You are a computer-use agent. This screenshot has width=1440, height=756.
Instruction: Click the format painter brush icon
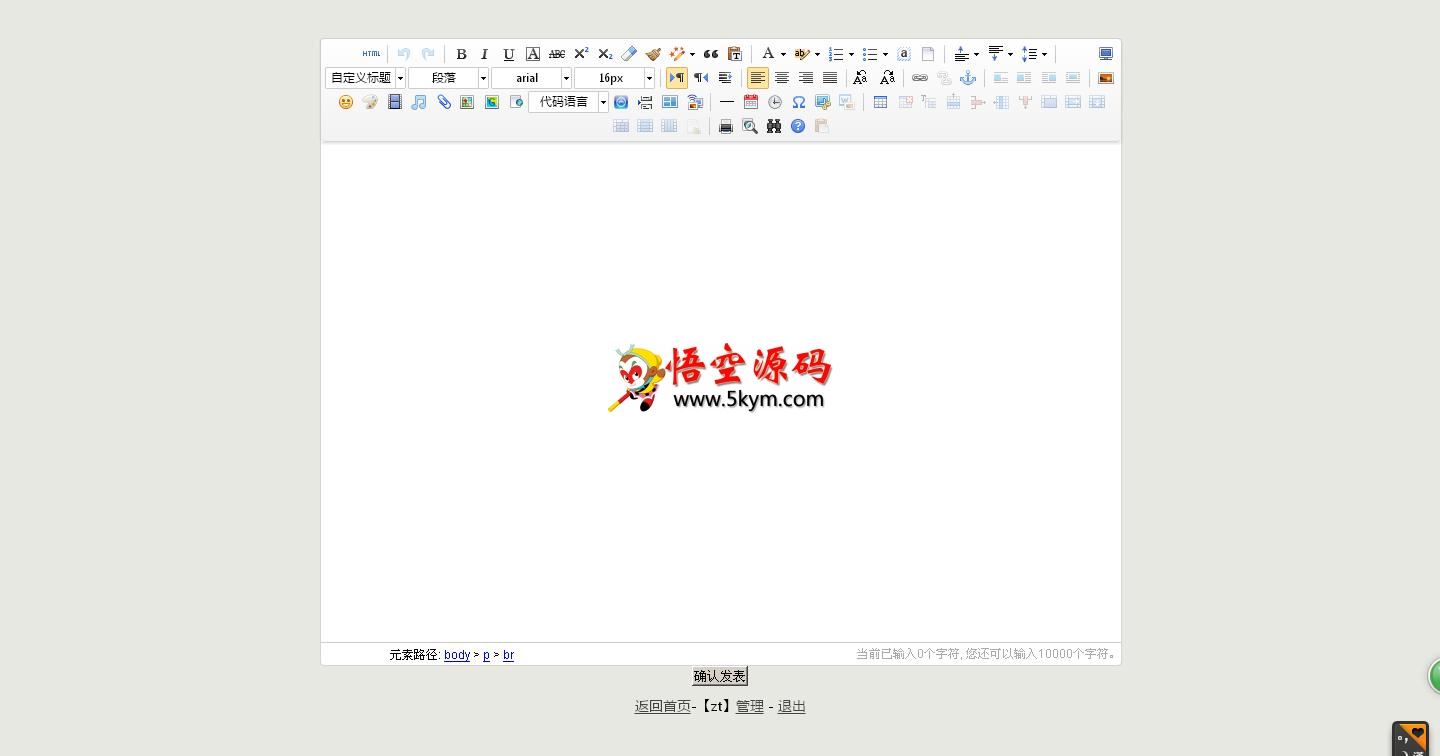click(653, 54)
